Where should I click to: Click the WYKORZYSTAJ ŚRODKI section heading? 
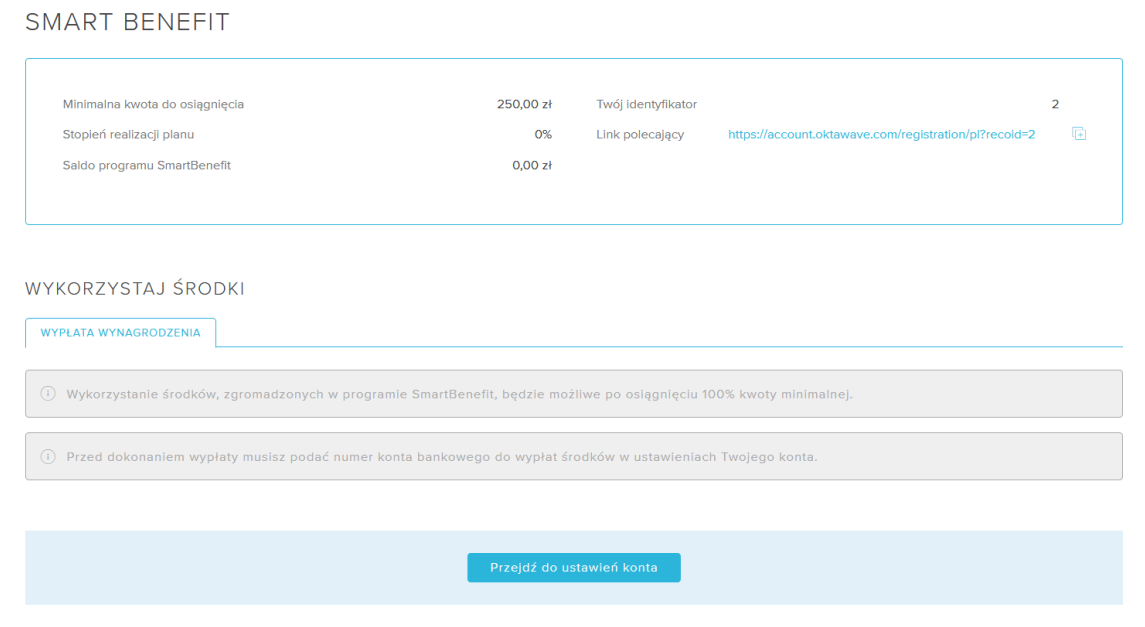click(135, 289)
